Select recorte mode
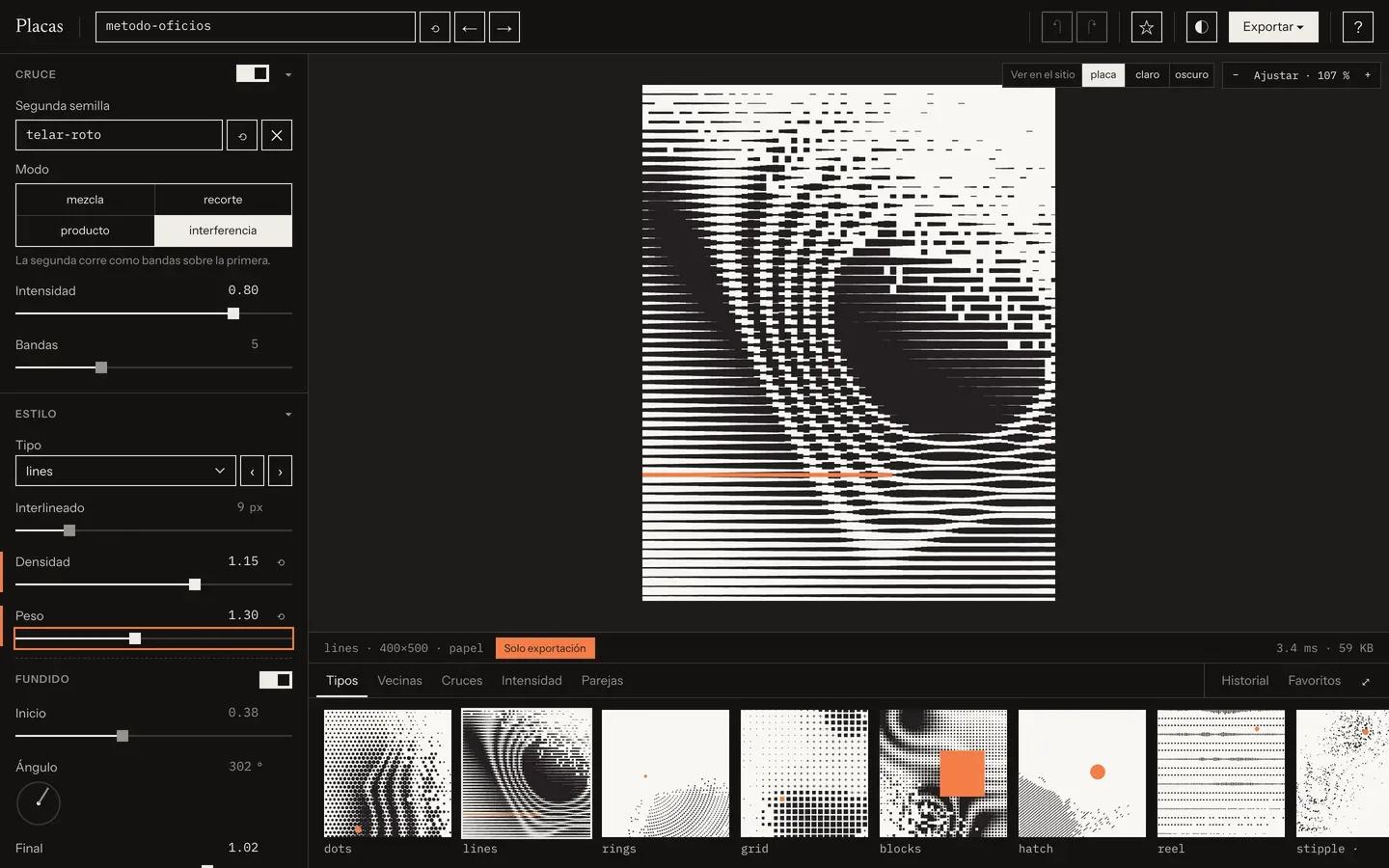 223,200
